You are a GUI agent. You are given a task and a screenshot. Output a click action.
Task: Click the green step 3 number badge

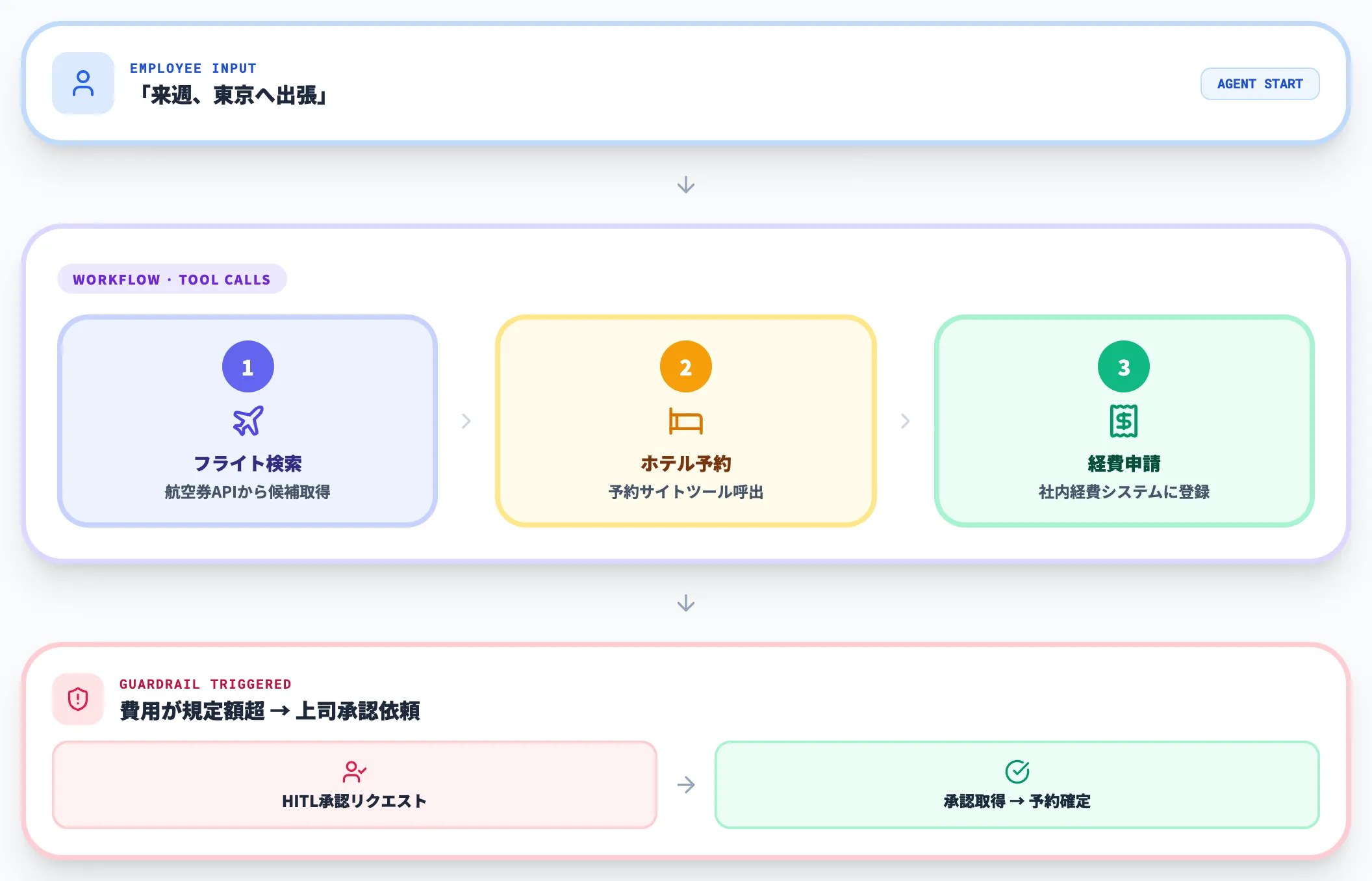coord(1123,366)
